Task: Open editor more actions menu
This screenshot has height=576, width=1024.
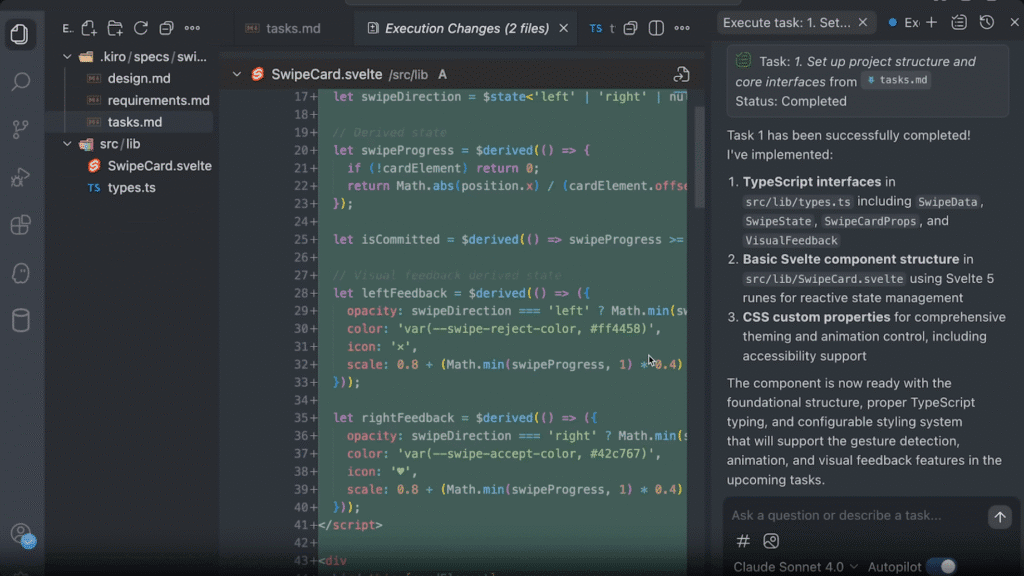Action: pos(682,28)
